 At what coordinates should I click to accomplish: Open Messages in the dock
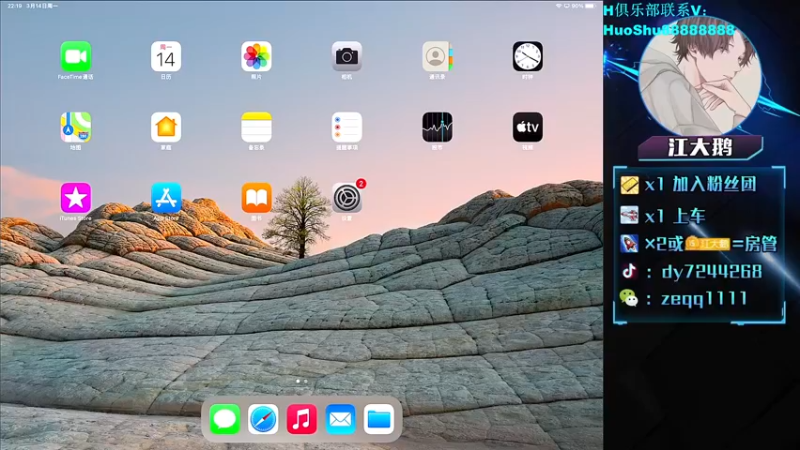pyautogui.click(x=224, y=419)
